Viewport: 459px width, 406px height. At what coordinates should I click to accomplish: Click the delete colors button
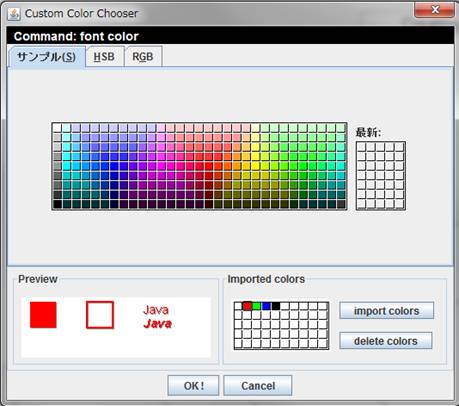tap(386, 341)
